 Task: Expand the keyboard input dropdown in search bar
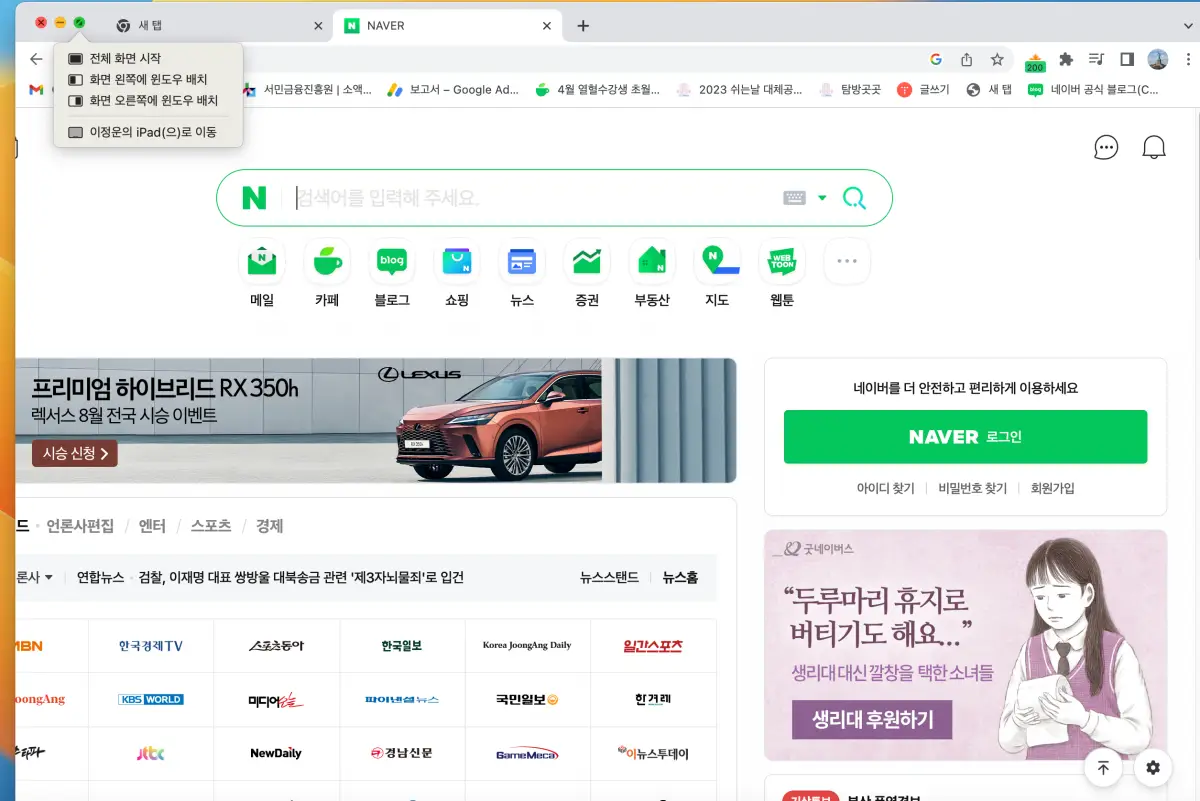[x=822, y=197]
